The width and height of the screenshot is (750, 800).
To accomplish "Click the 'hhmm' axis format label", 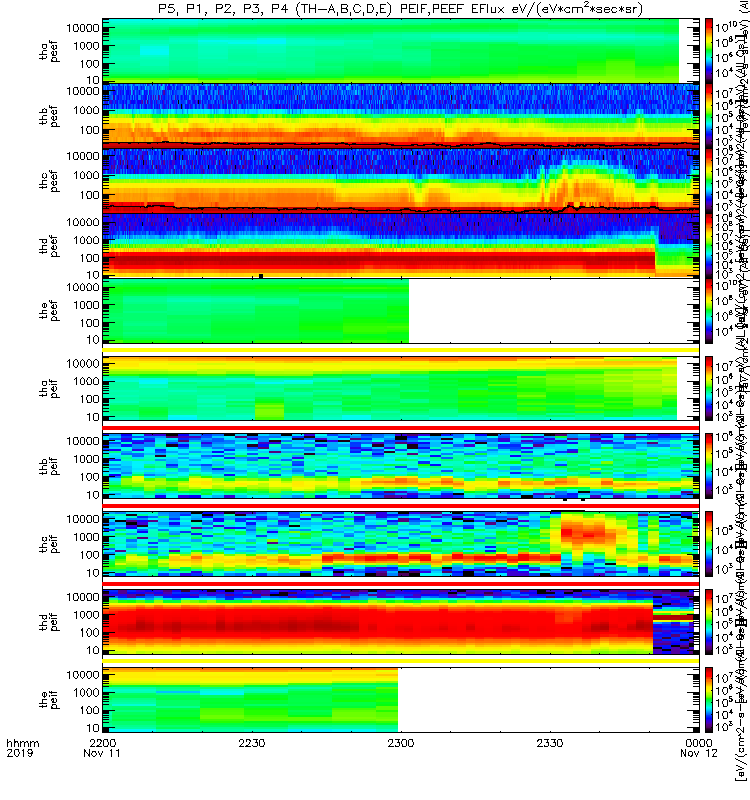I will (x=22, y=743).
